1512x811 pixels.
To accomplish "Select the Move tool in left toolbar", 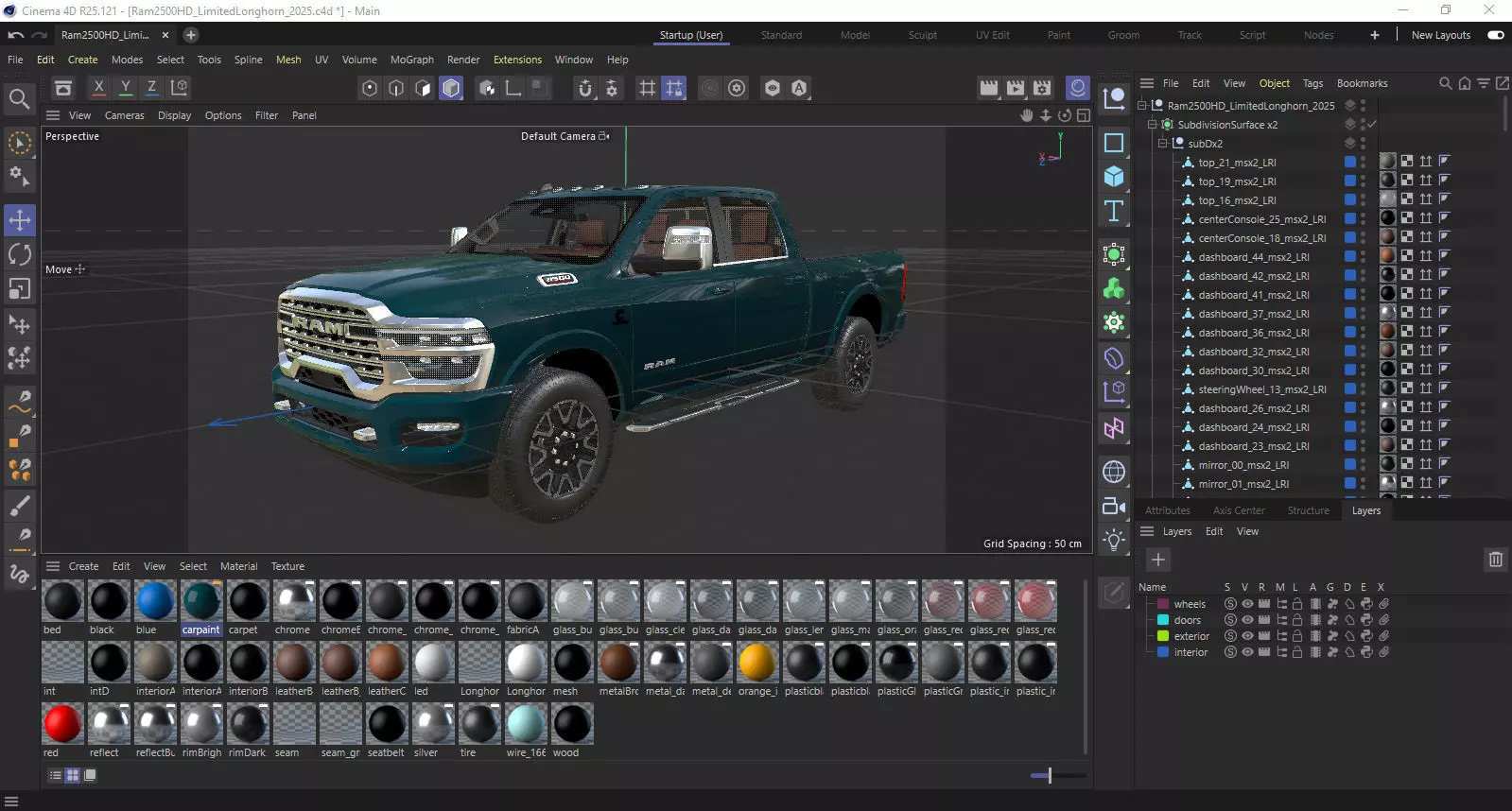I will pyautogui.click(x=20, y=220).
